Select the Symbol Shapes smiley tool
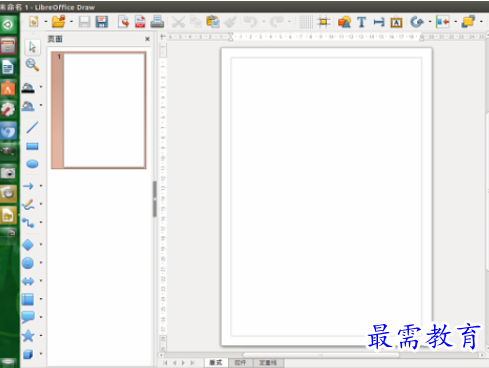Screen dimensions: 489x368 [x=28, y=263]
